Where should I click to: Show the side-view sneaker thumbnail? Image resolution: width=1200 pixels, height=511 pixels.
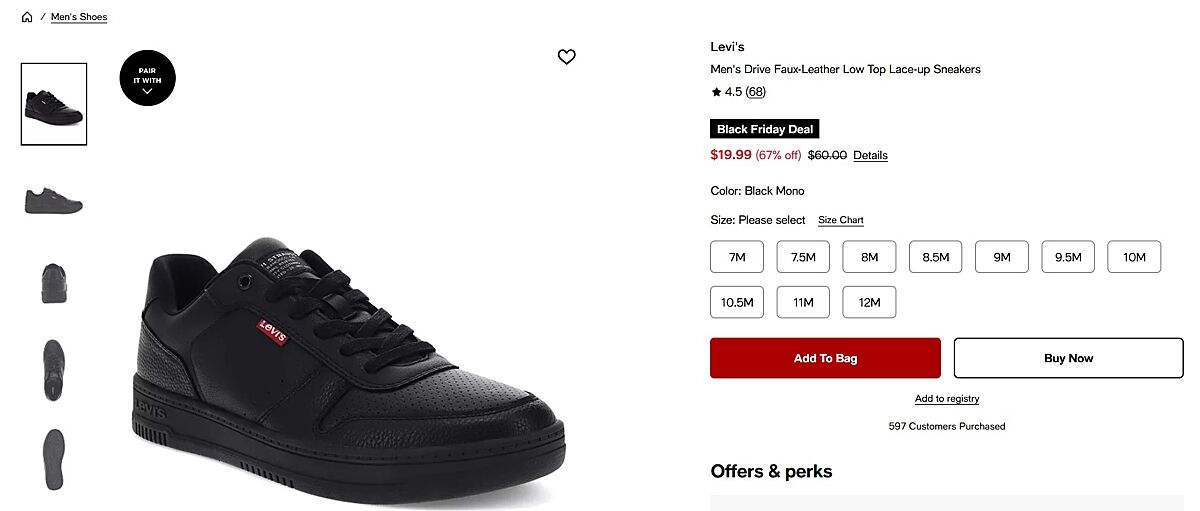click(x=54, y=200)
